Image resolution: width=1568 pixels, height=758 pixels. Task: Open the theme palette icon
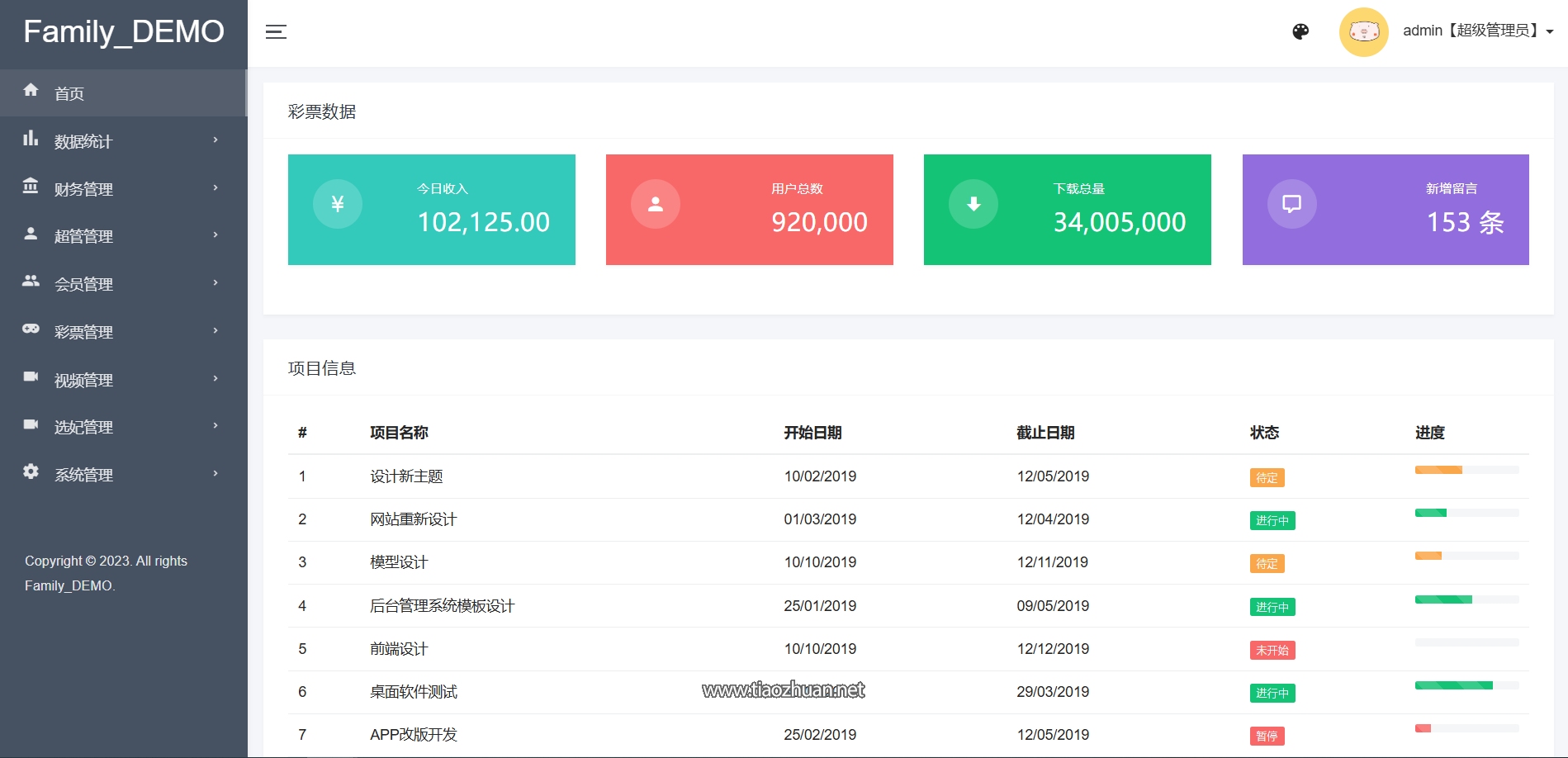click(1300, 31)
